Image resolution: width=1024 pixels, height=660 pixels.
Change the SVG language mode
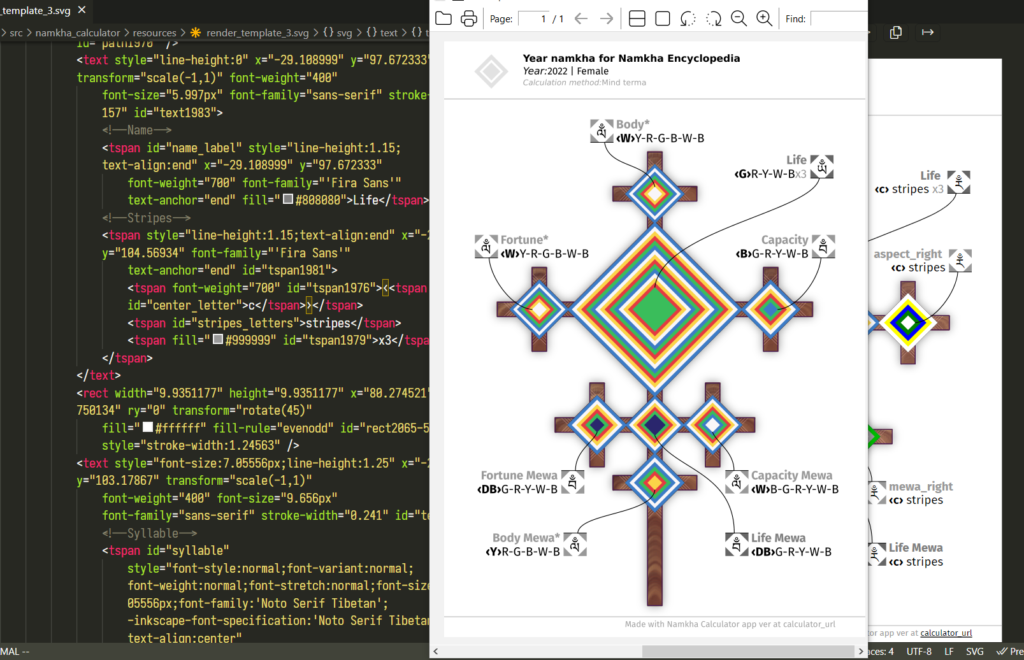(974, 652)
